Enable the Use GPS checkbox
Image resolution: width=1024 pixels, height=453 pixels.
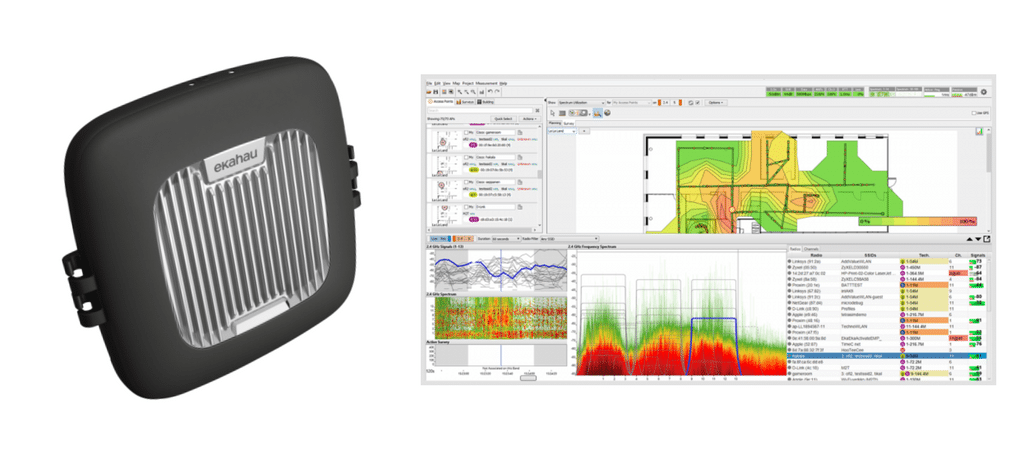click(974, 113)
